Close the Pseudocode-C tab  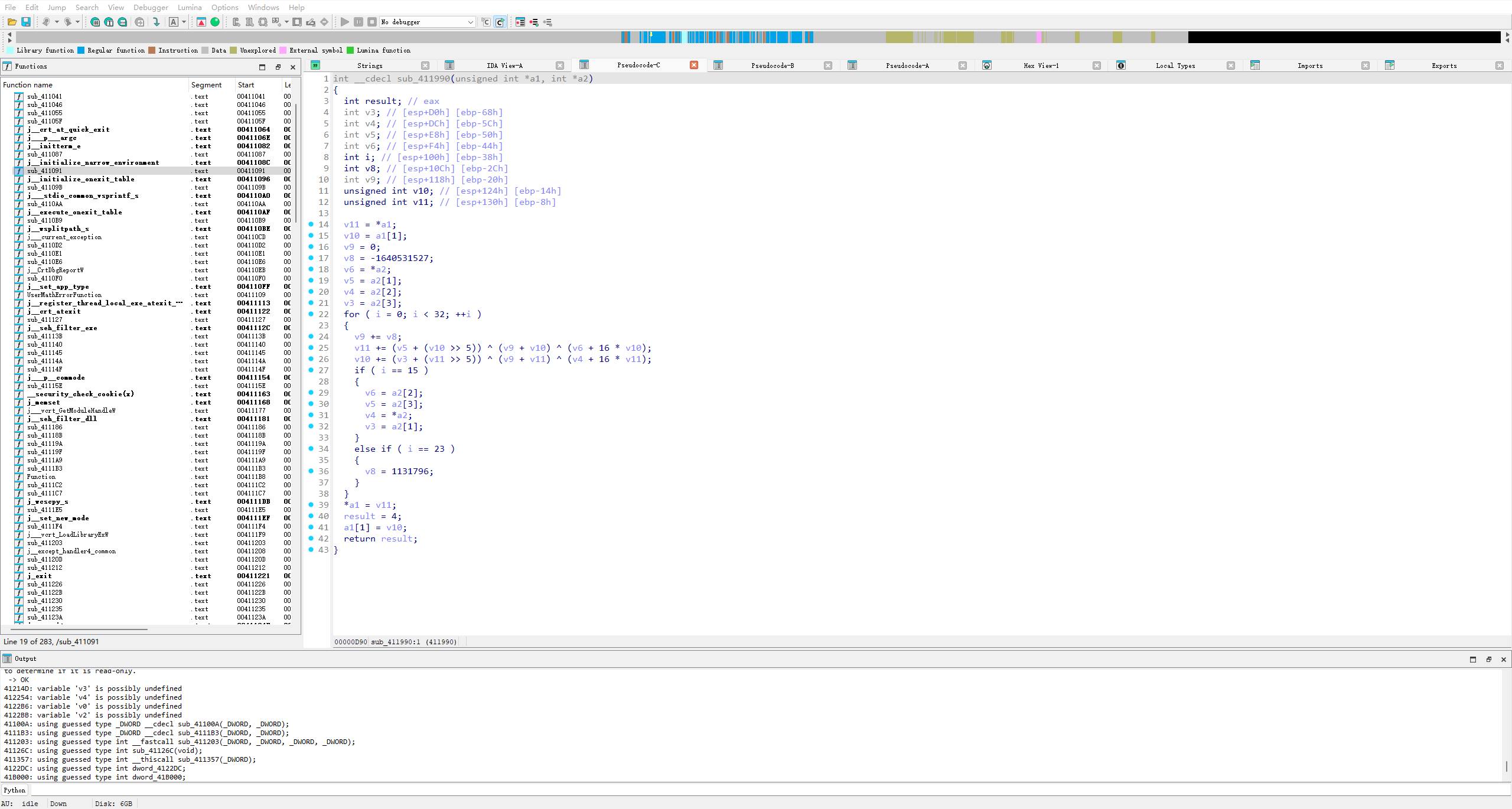694,65
